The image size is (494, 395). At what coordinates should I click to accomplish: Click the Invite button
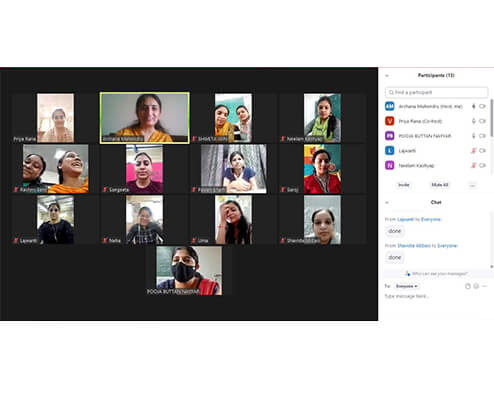[404, 185]
